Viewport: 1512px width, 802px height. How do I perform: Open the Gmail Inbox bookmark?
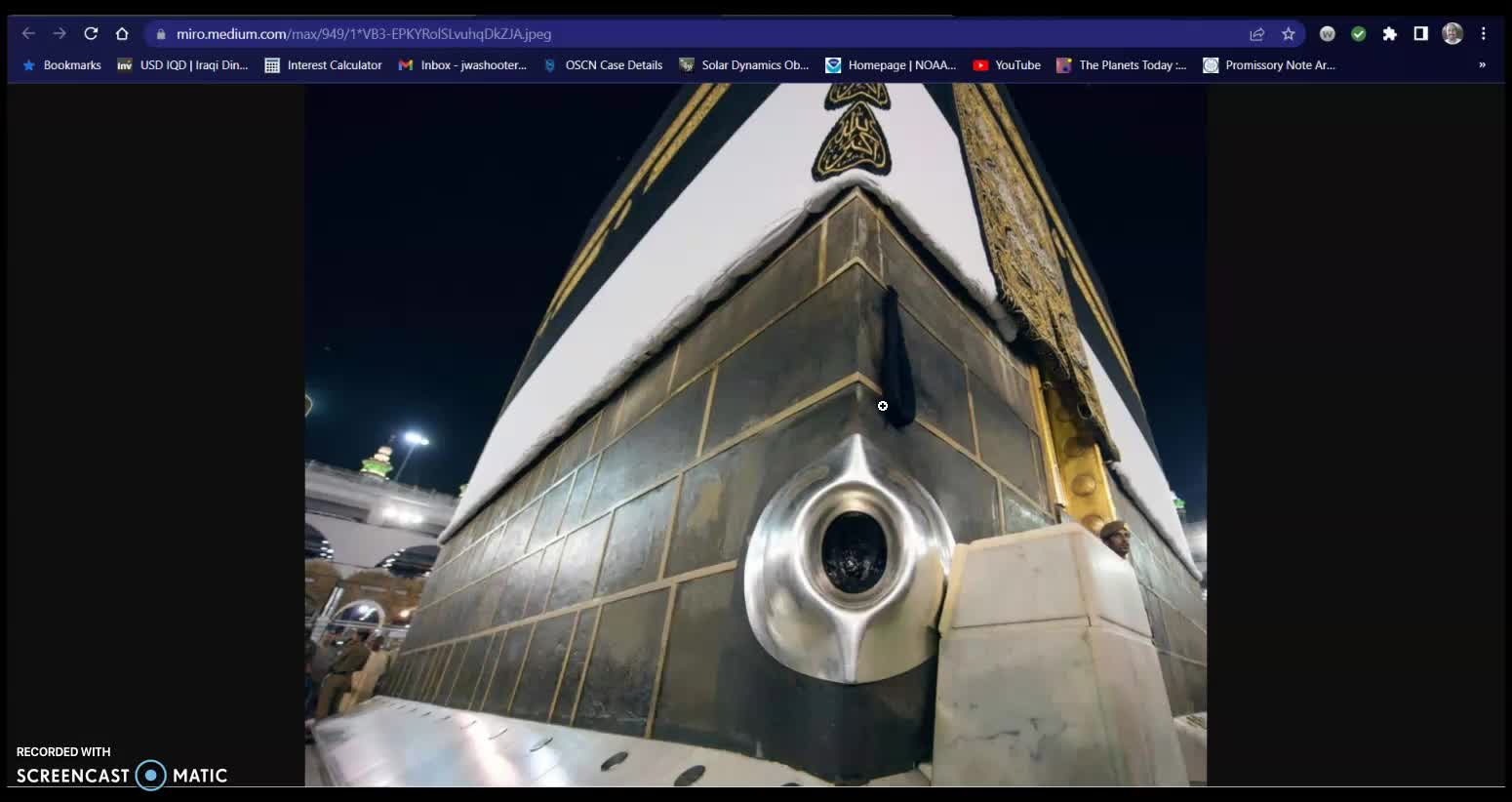pyautogui.click(x=462, y=65)
